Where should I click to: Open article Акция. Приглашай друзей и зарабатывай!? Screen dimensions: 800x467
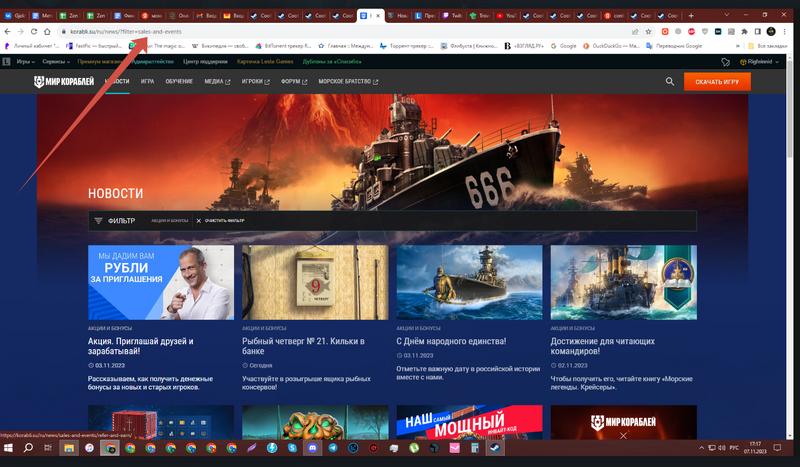(x=141, y=346)
